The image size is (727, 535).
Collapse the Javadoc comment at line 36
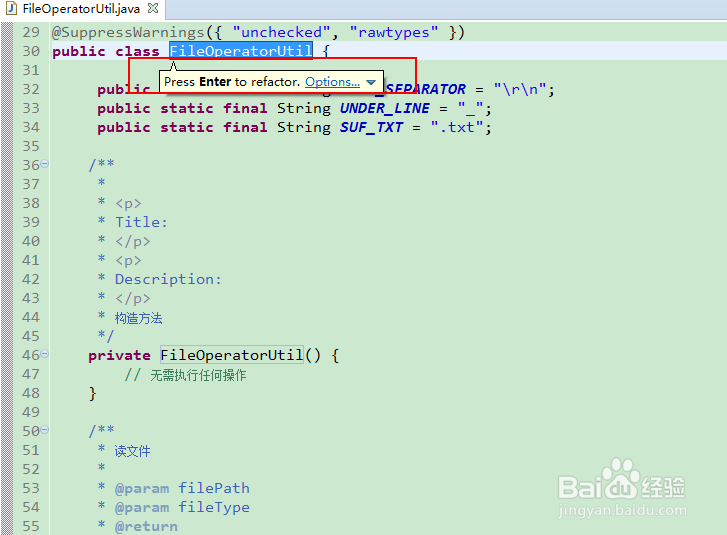pyautogui.click(x=45, y=164)
